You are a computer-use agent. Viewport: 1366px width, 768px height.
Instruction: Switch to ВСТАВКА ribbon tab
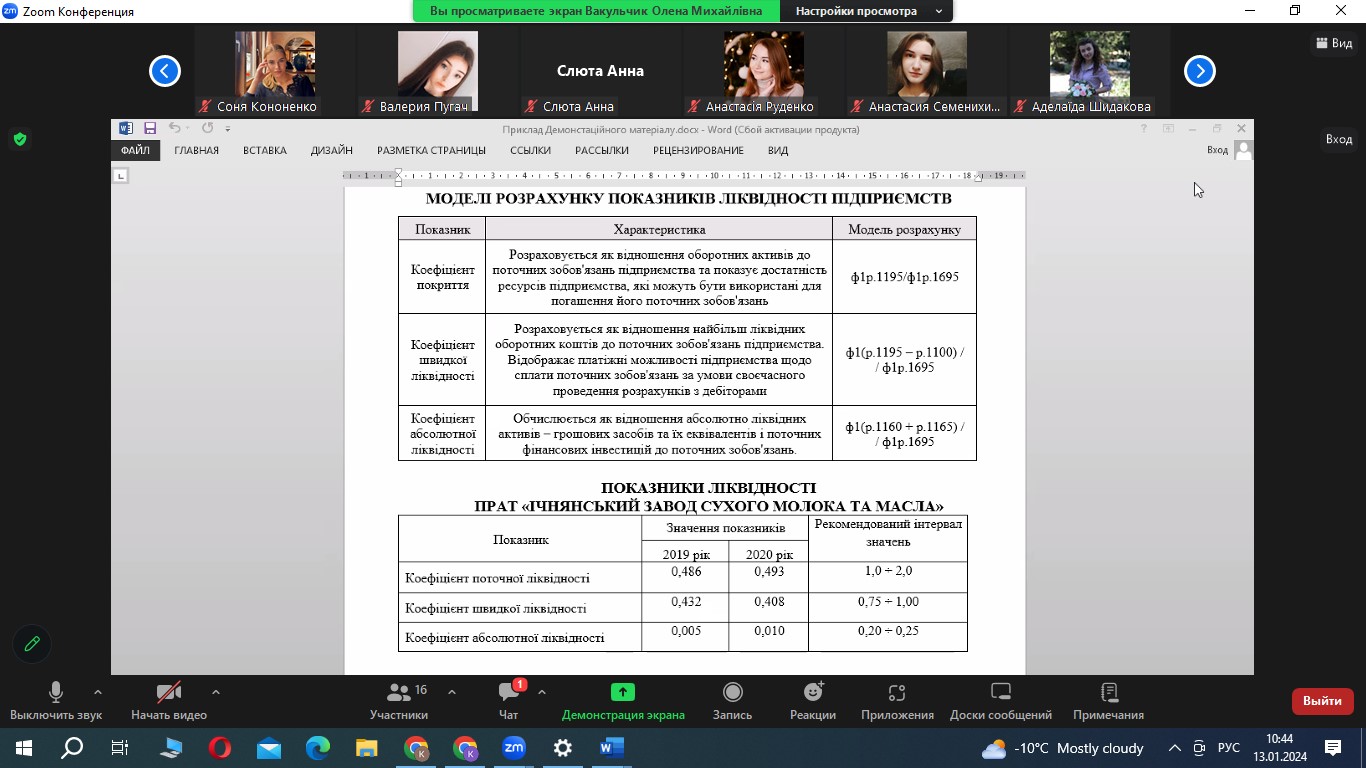[x=265, y=150]
